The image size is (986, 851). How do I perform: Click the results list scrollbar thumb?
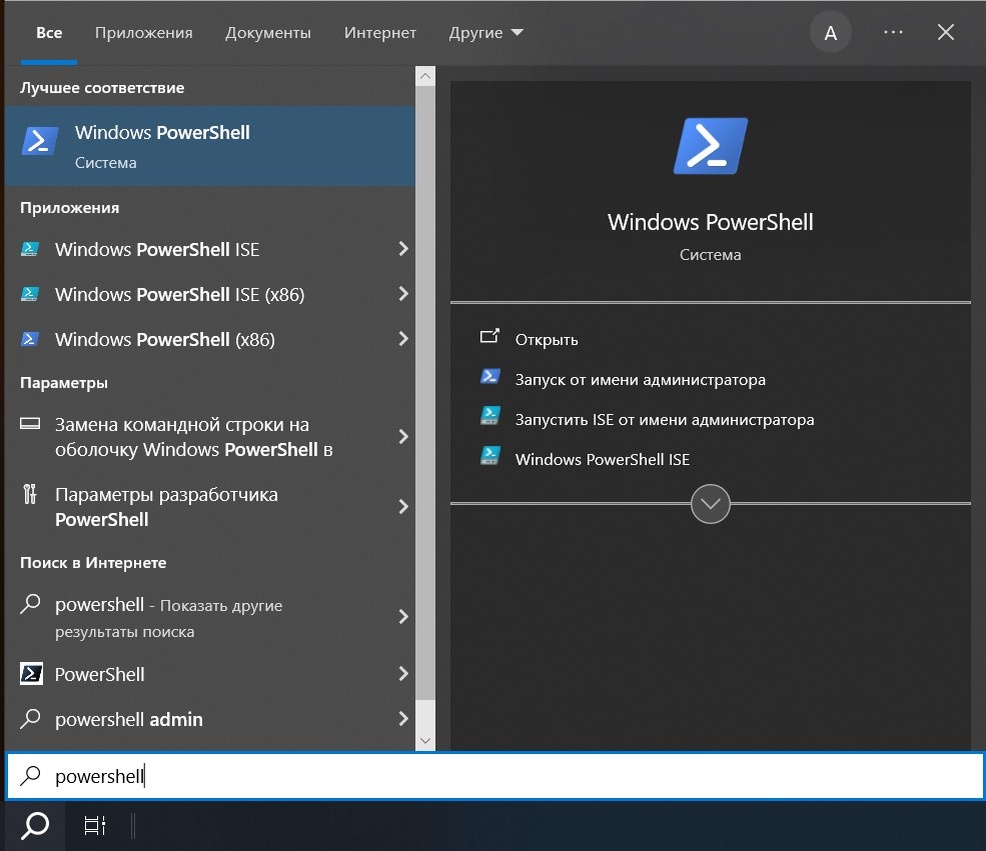425,393
